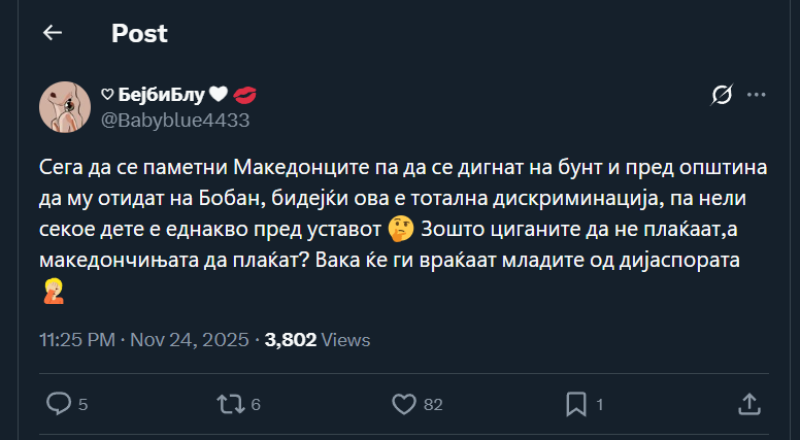
Task: Click the 3,802 Views counter
Action: click(317, 340)
